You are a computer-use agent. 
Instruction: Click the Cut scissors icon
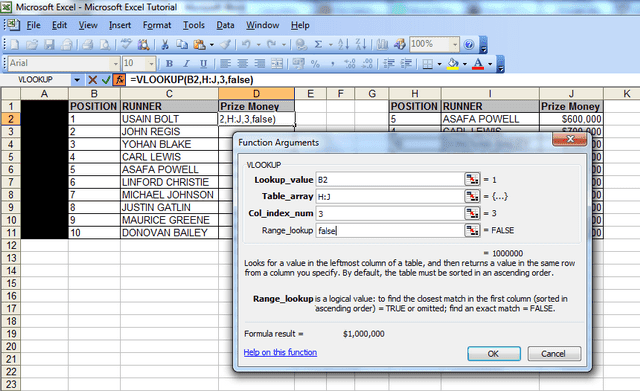tap(165, 44)
